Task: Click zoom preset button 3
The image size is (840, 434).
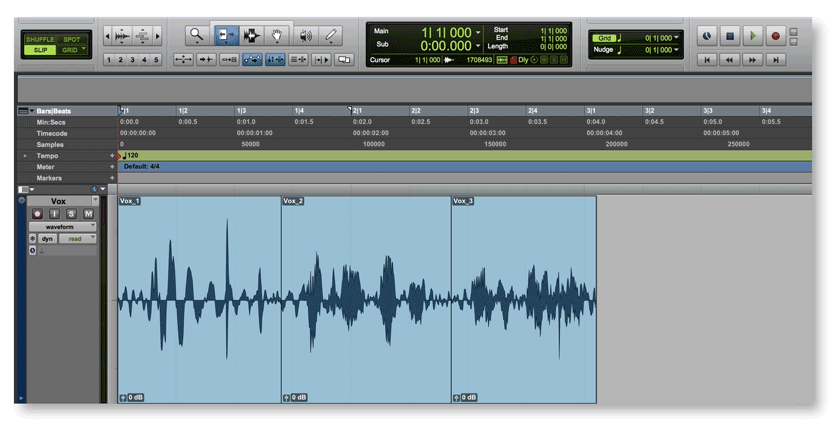Action: click(133, 60)
